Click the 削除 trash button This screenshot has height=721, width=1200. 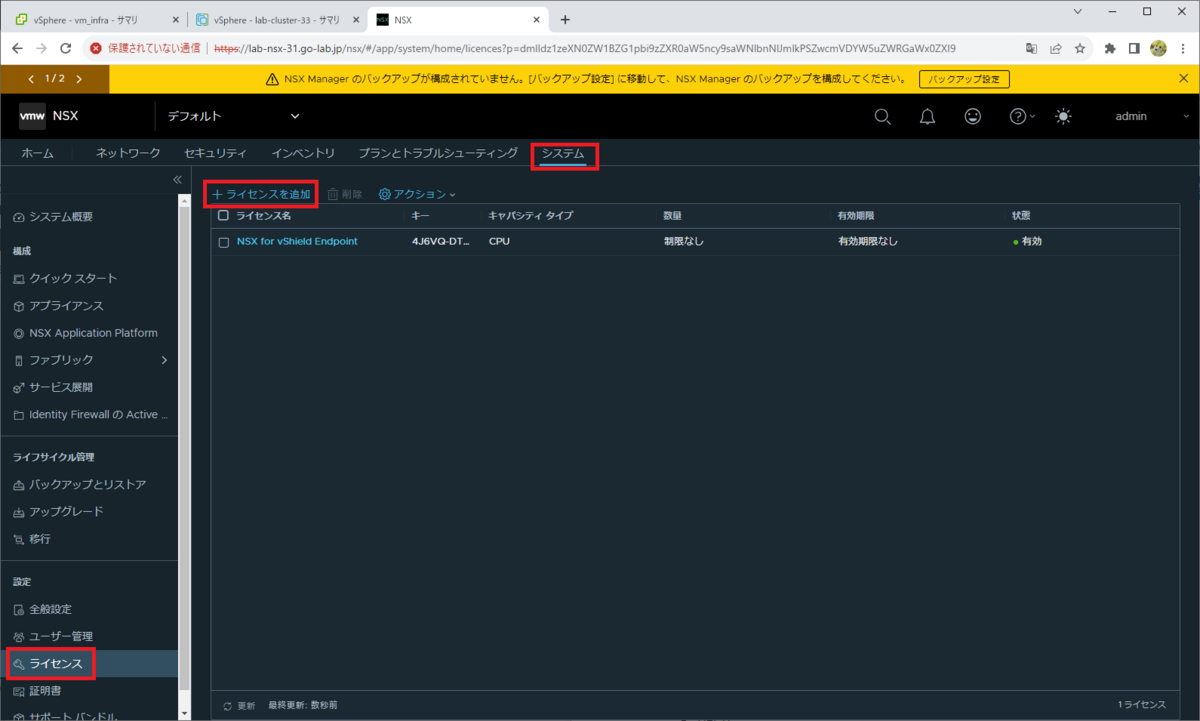coord(345,194)
